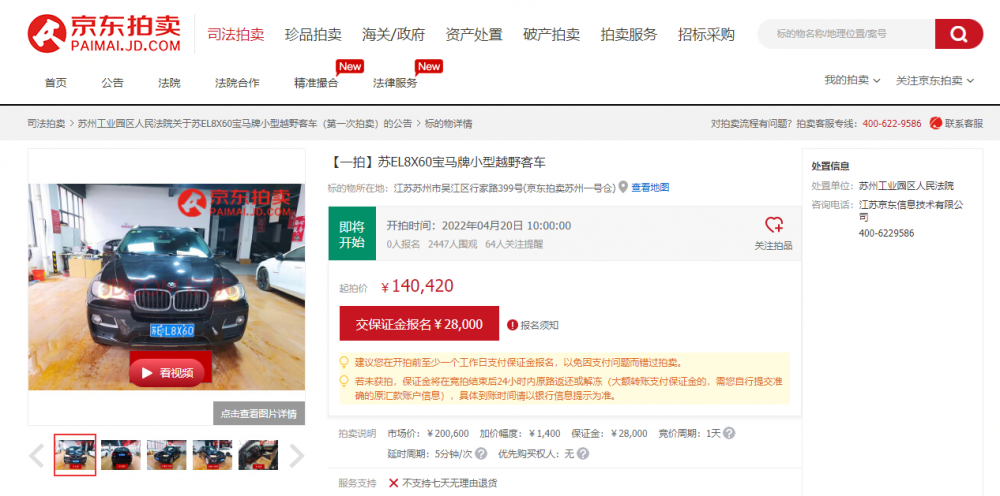The image size is (1000, 496).
Task: Click 联系客服 link
Action: click(x=964, y=124)
